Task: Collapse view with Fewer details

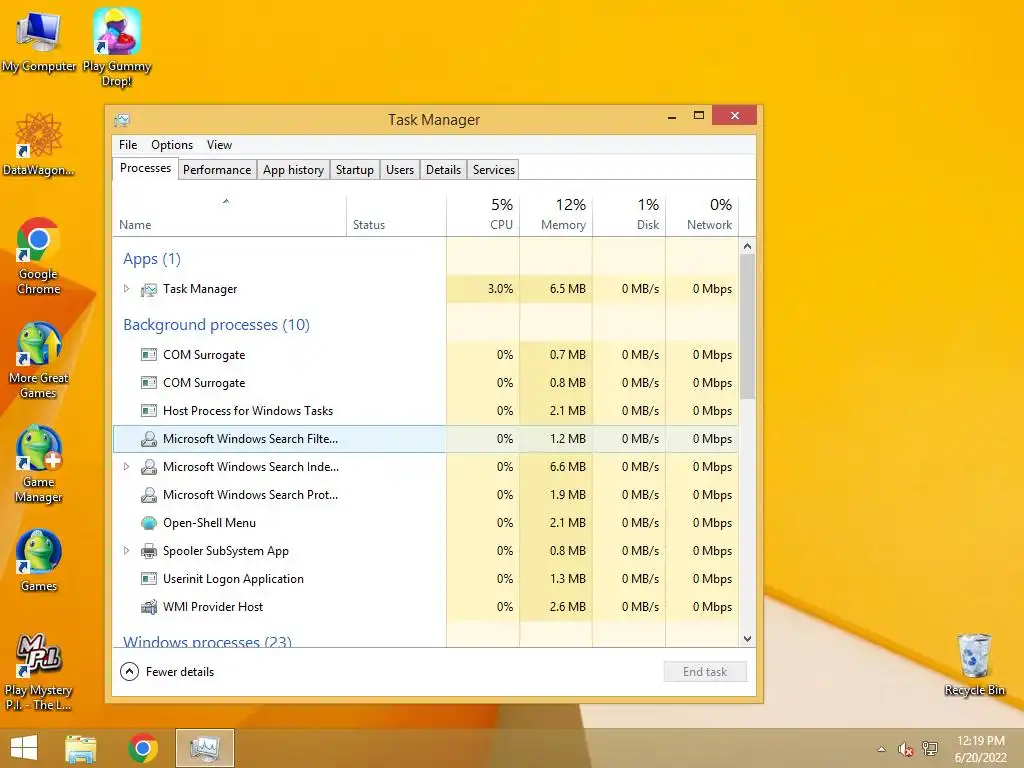Action: click(167, 671)
